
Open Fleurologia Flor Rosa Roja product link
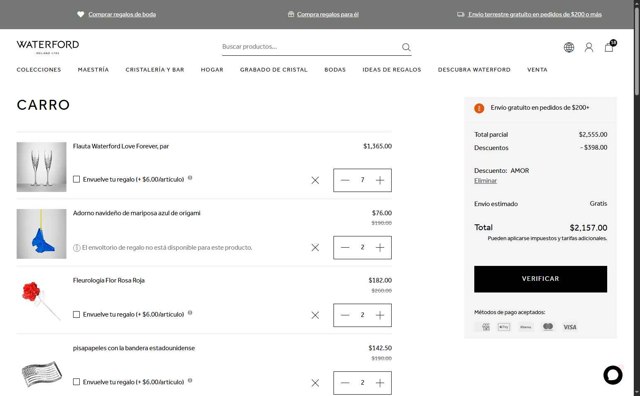(109, 280)
